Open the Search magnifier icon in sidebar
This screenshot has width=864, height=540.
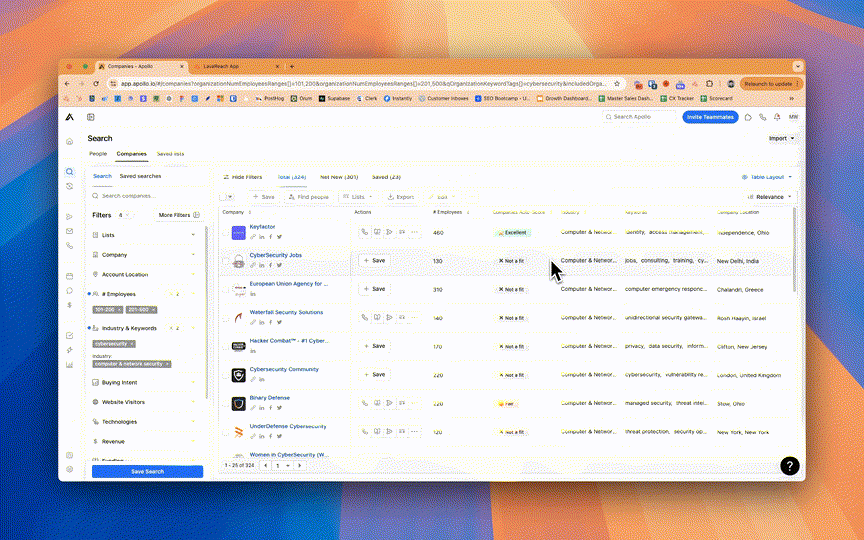click(x=69, y=172)
